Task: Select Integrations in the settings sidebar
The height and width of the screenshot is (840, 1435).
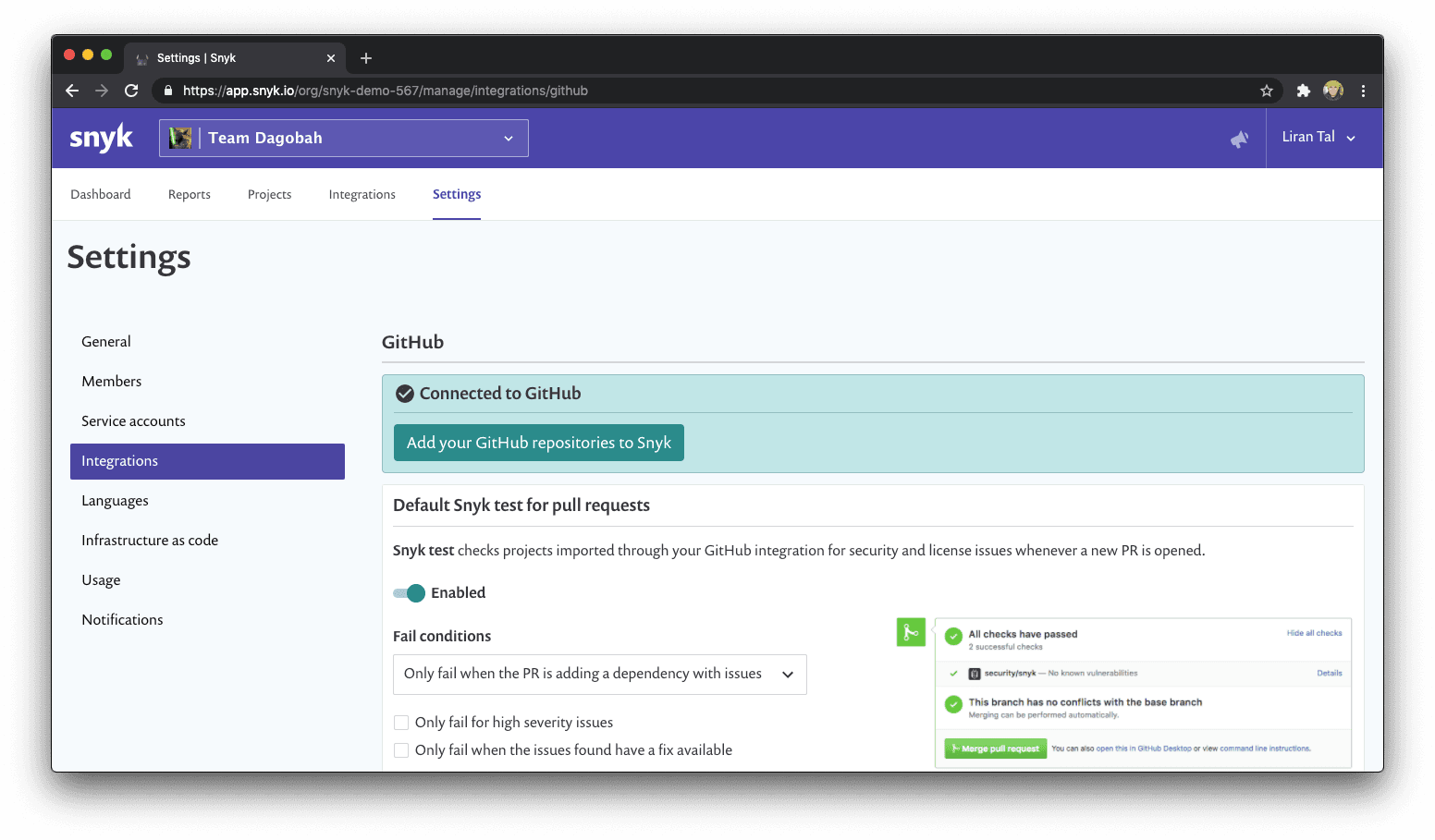Action: pyautogui.click(x=207, y=461)
